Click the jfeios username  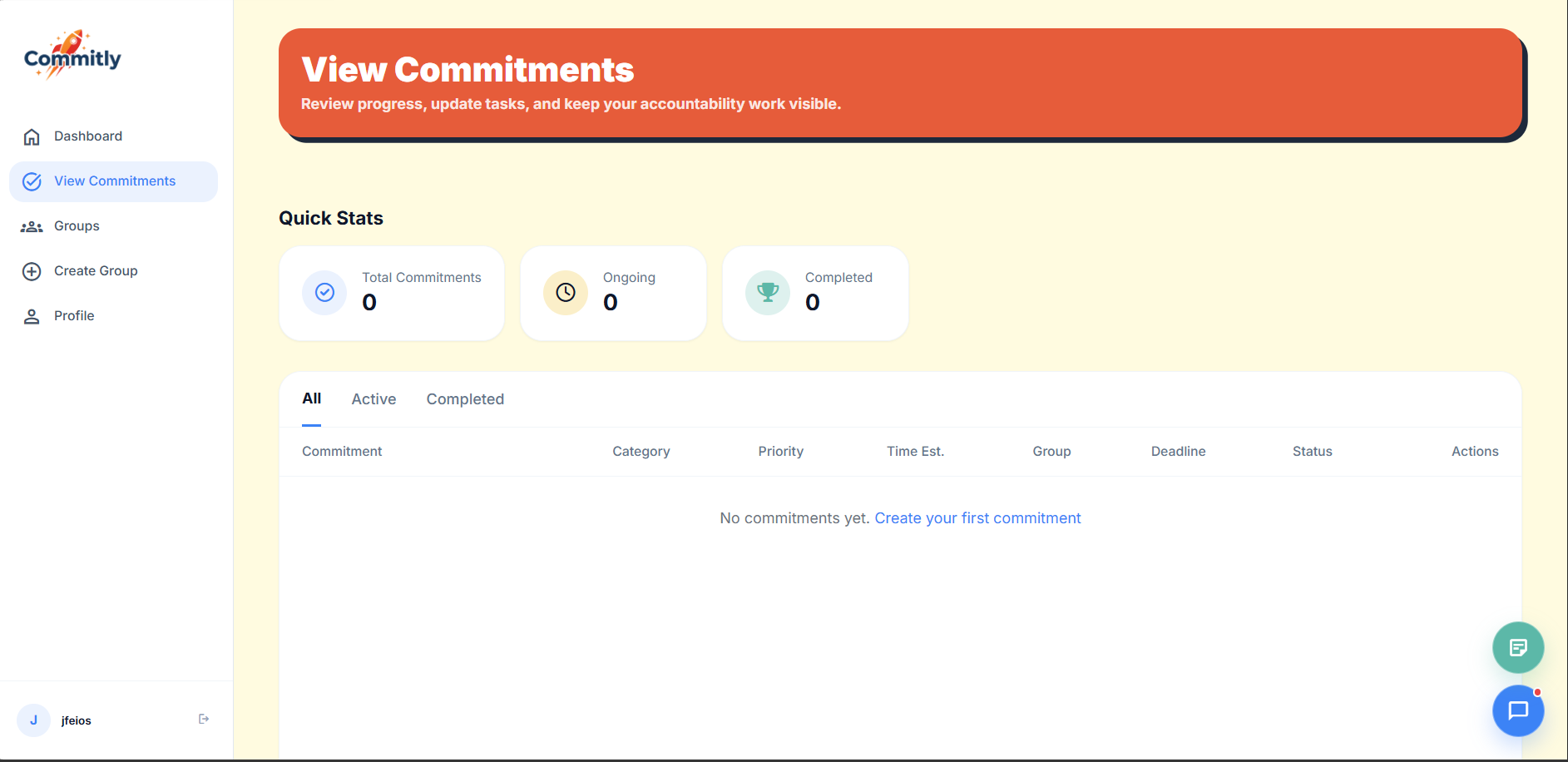tap(76, 720)
